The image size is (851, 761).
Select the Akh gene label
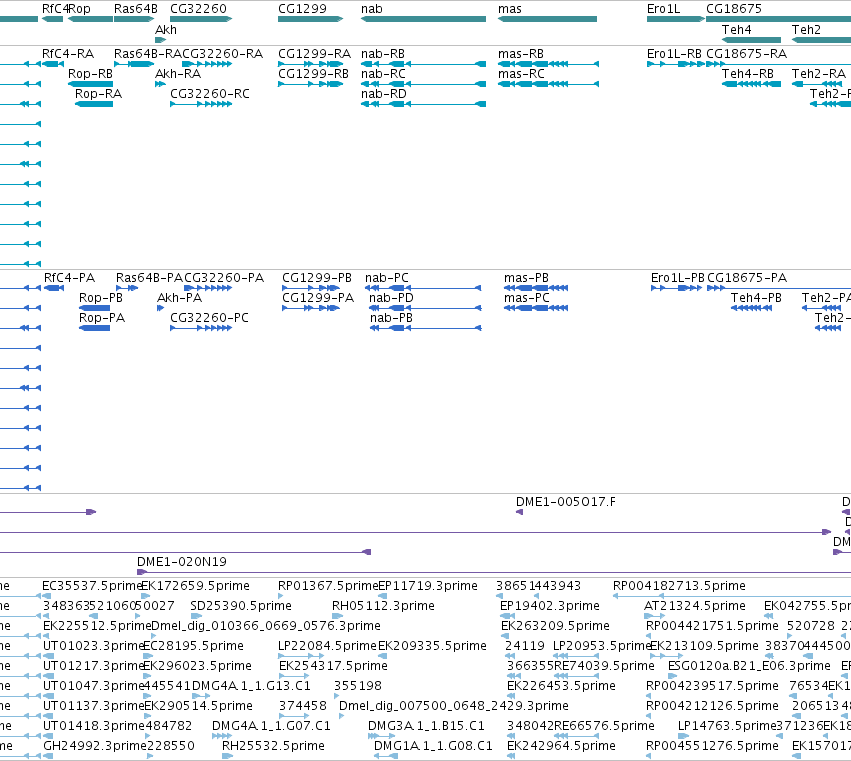click(166, 29)
